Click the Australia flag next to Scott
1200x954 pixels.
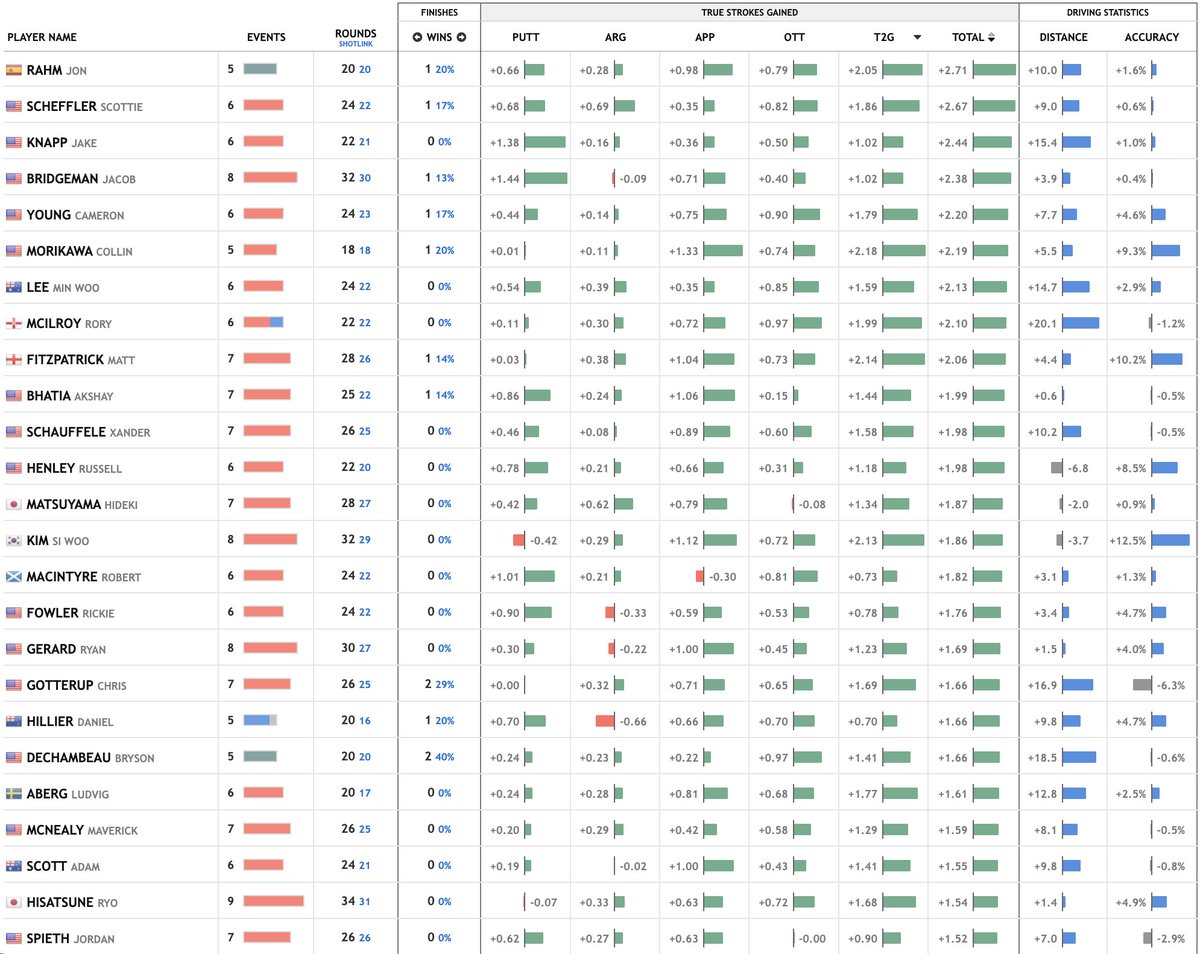click(13, 866)
